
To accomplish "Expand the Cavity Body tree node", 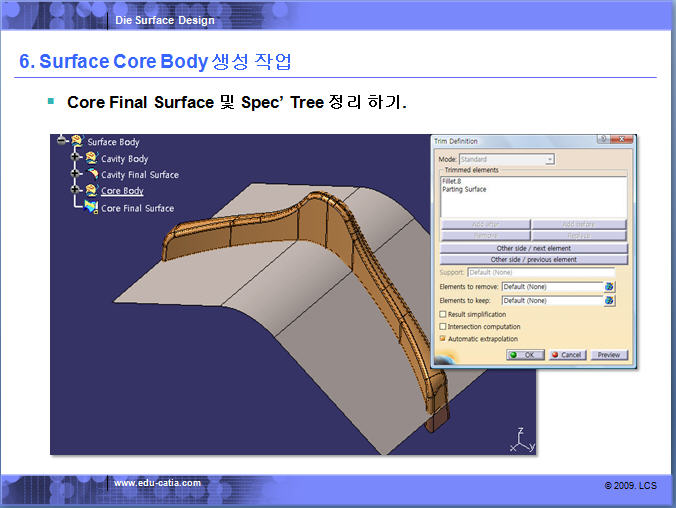I will tap(75, 158).
